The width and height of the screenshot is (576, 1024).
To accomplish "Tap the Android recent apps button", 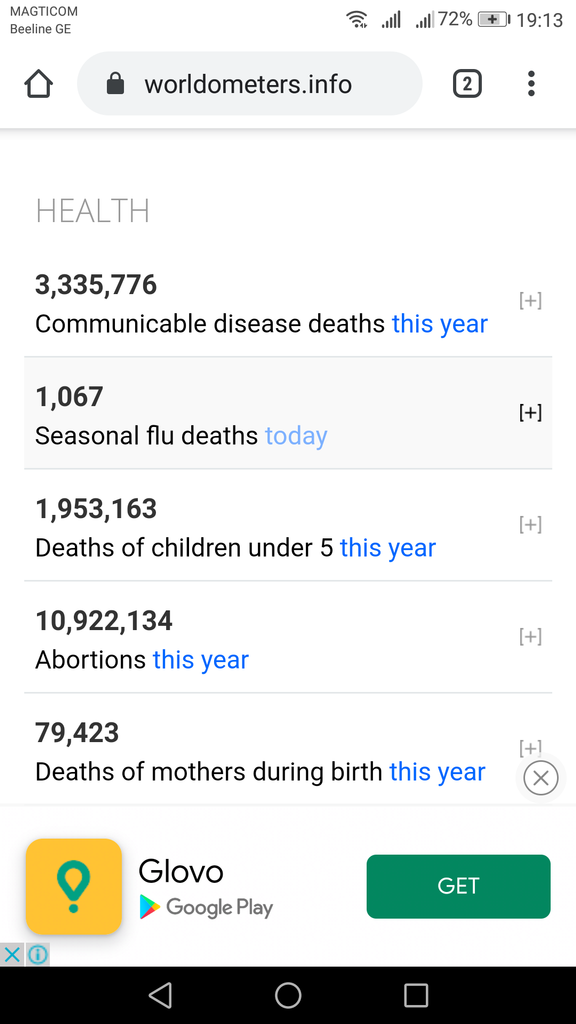I will click(416, 995).
